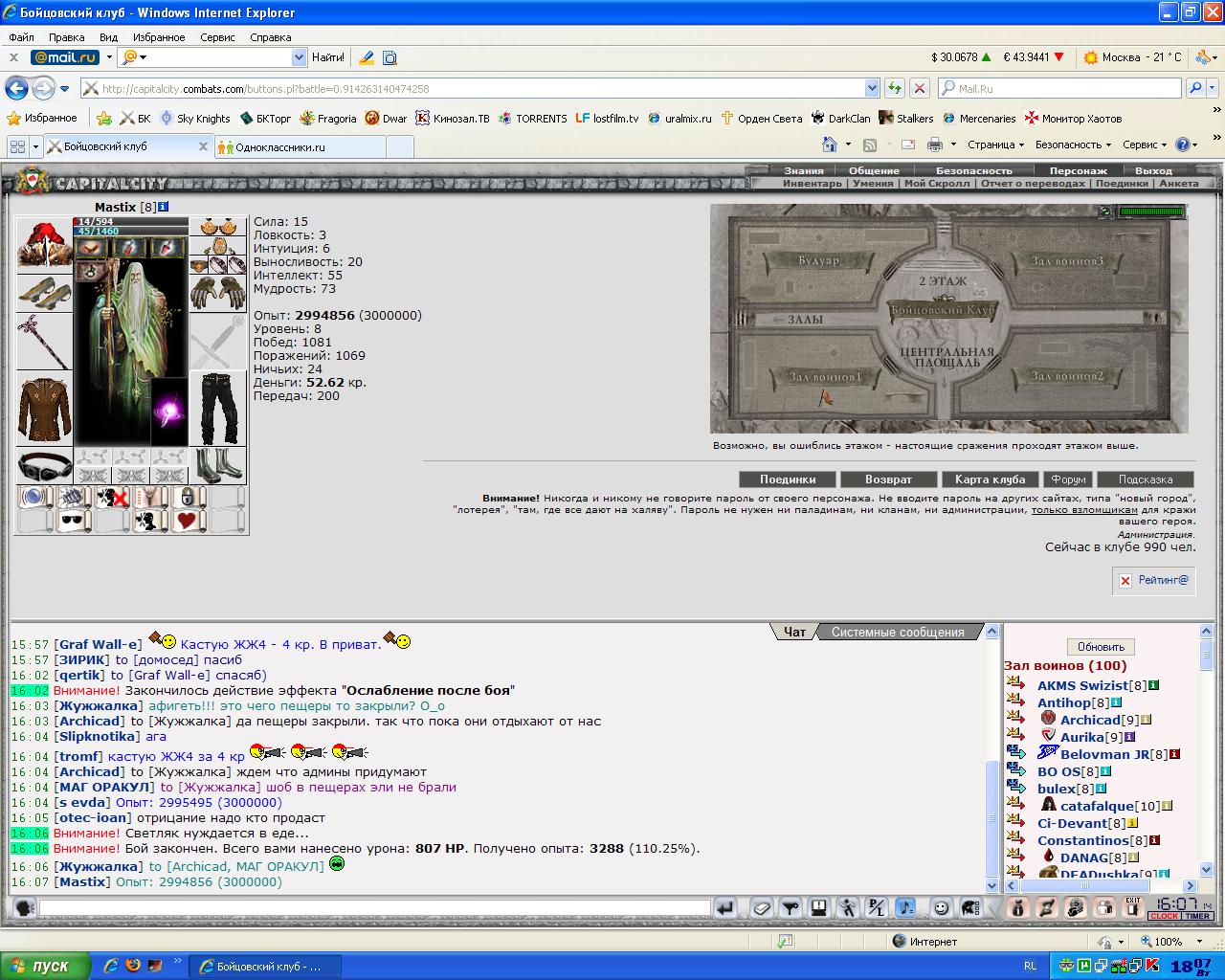Open the Общение menu
Image resolution: width=1225 pixels, height=980 pixels.
tap(874, 171)
